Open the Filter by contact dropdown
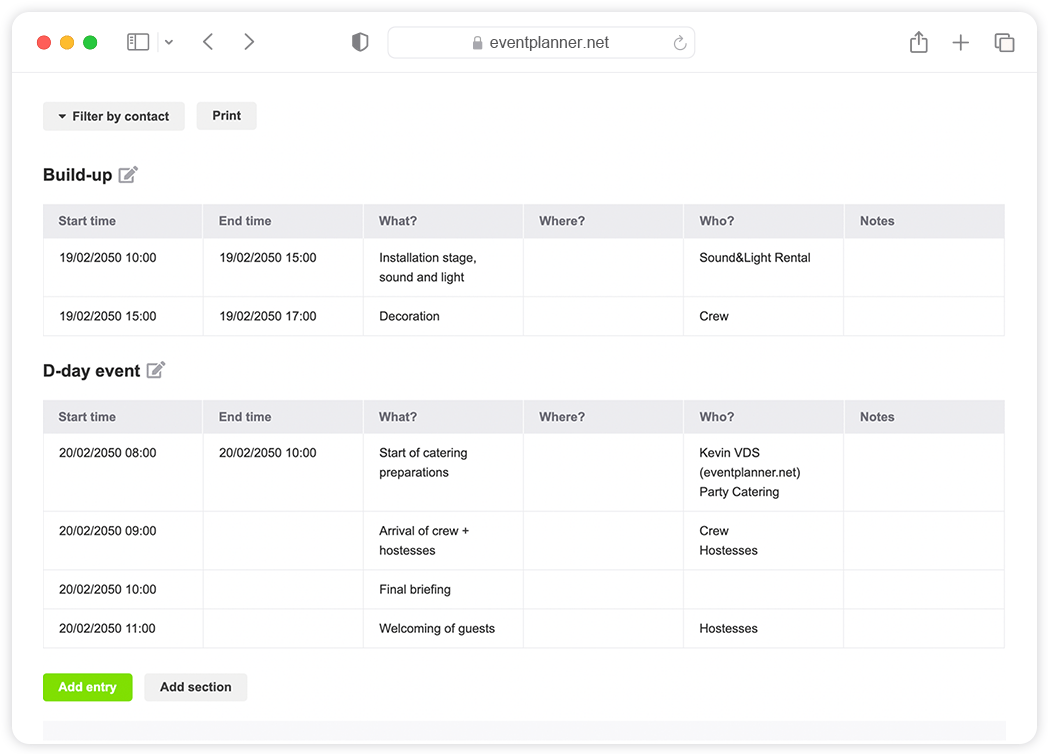The image size is (1048, 754). click(113, 115)
